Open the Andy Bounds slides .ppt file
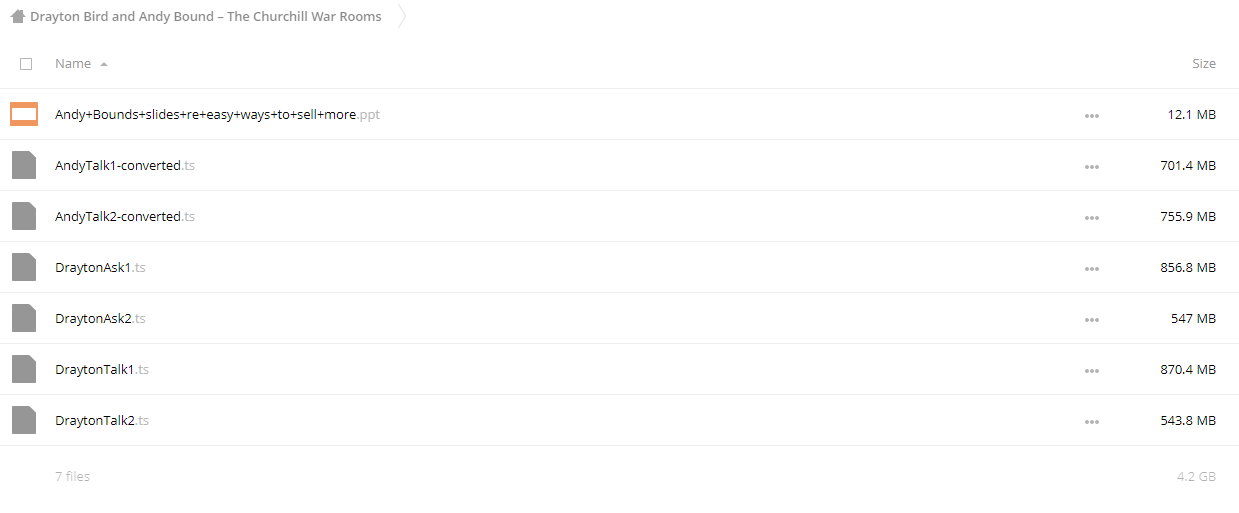 pyautogui.click(x=217, y=114)
